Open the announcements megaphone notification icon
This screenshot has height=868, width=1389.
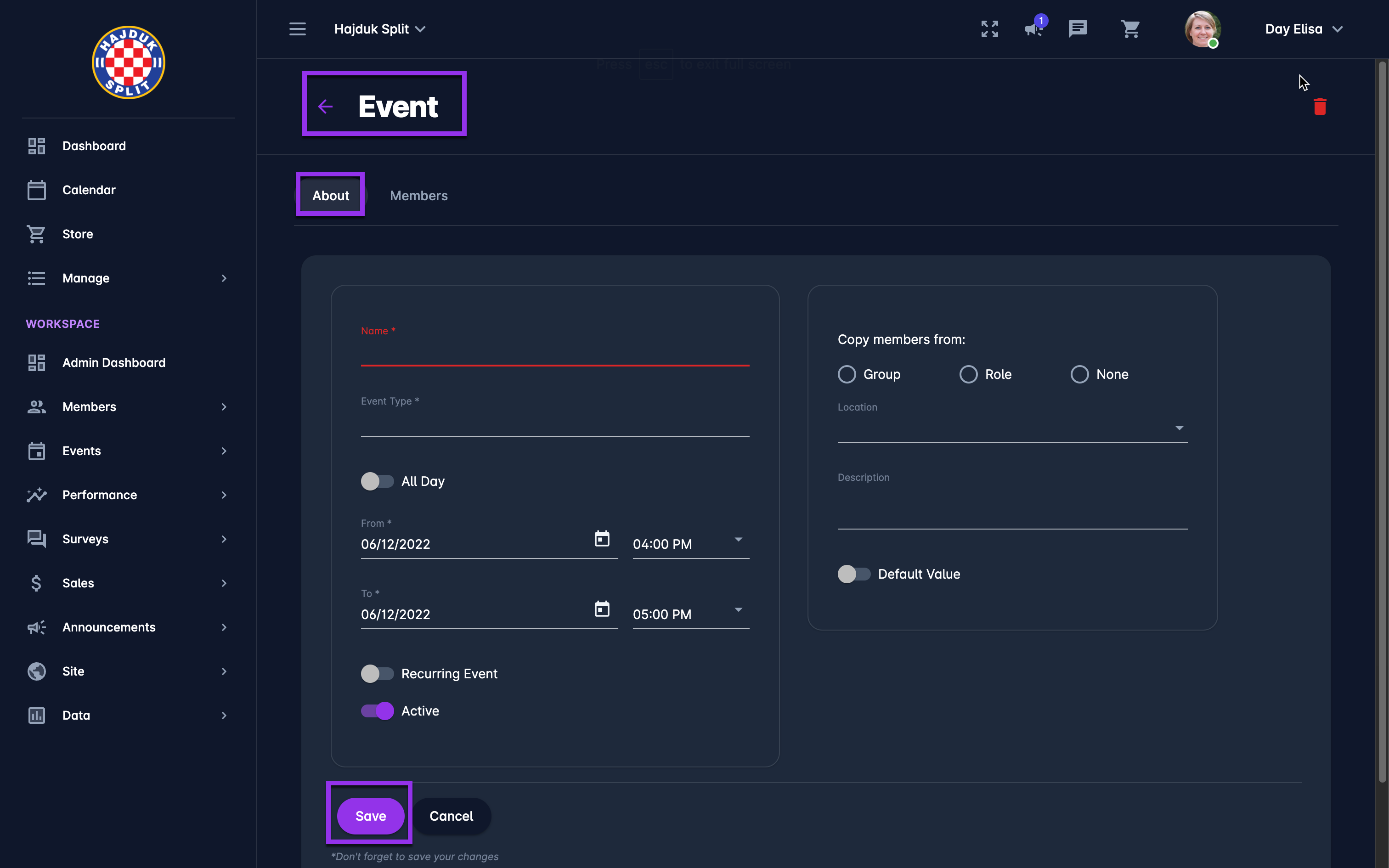pos(1034,28)
